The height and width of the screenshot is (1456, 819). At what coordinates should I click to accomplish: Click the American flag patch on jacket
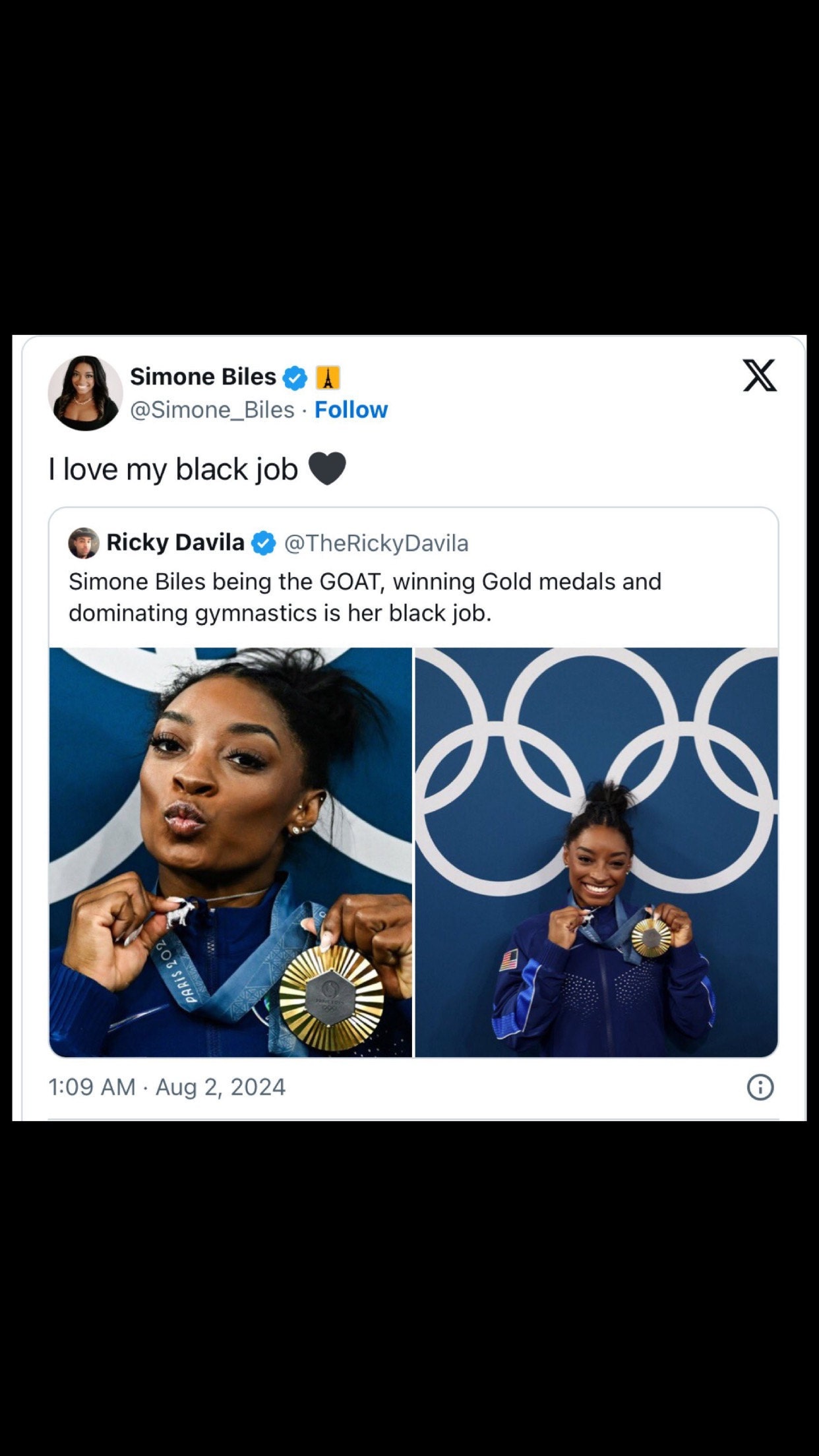[509, 959]
